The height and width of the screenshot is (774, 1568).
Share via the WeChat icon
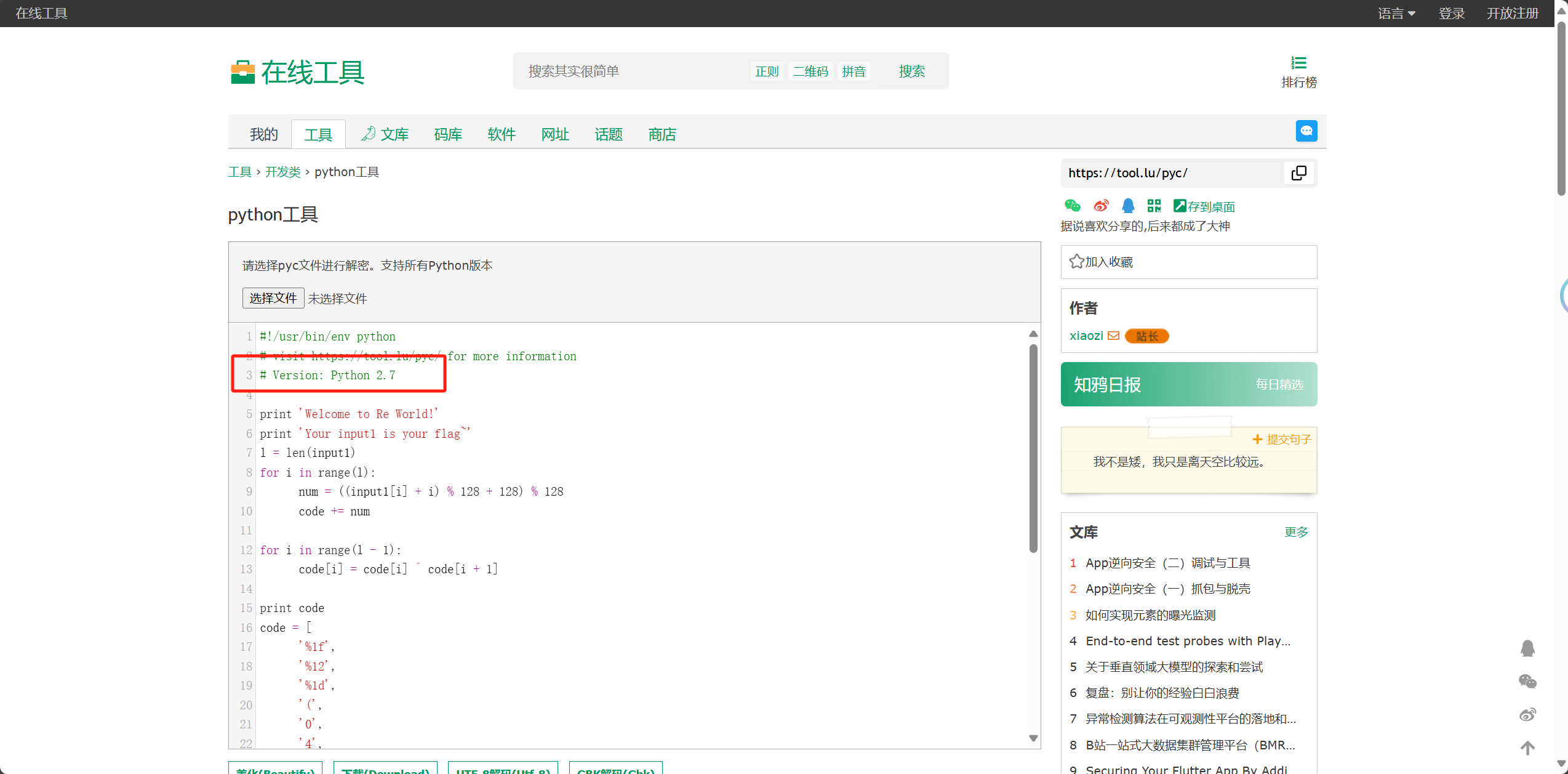(1072, 206)
